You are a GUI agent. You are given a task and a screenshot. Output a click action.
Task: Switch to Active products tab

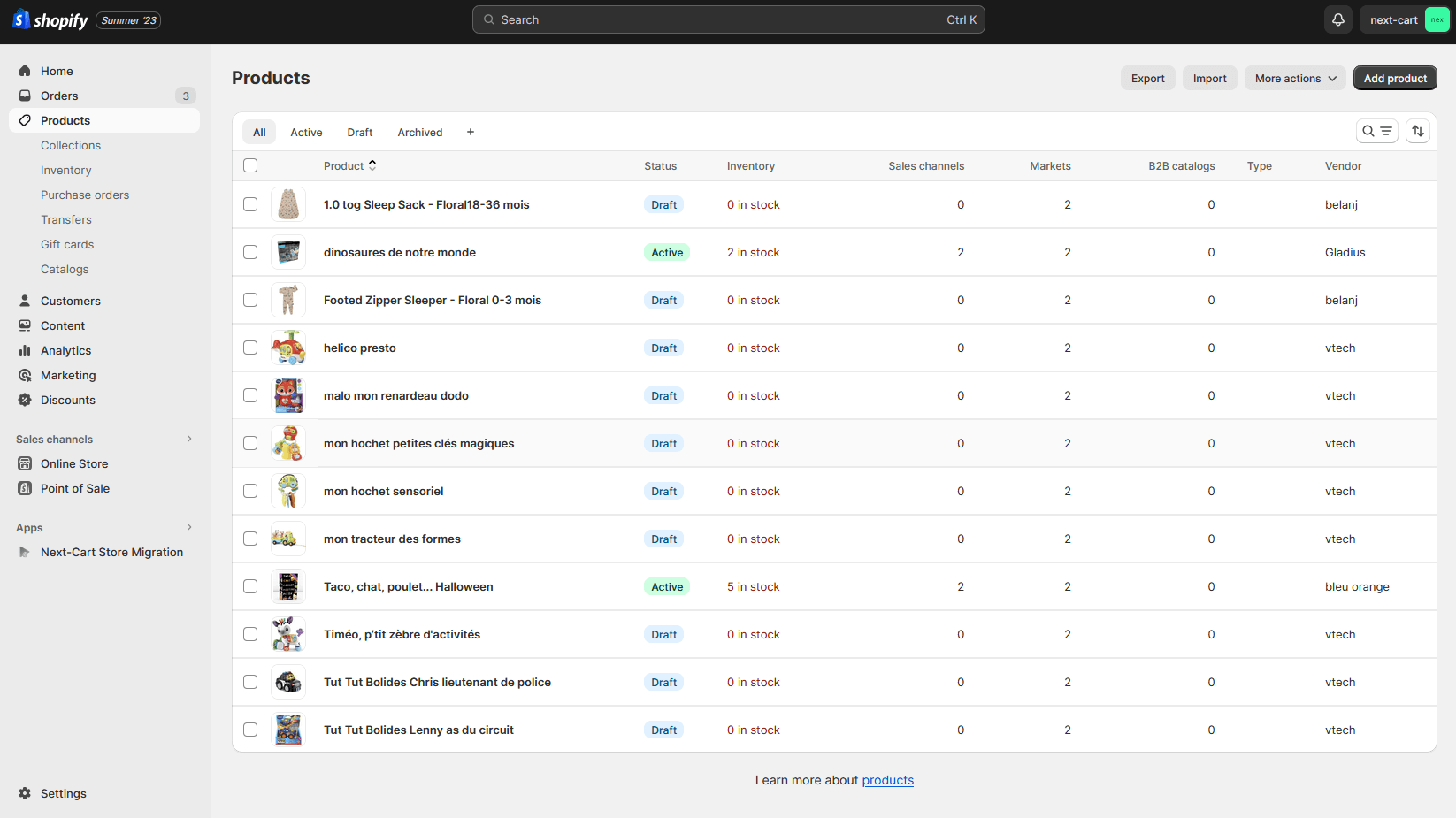(x=306, y=132)
